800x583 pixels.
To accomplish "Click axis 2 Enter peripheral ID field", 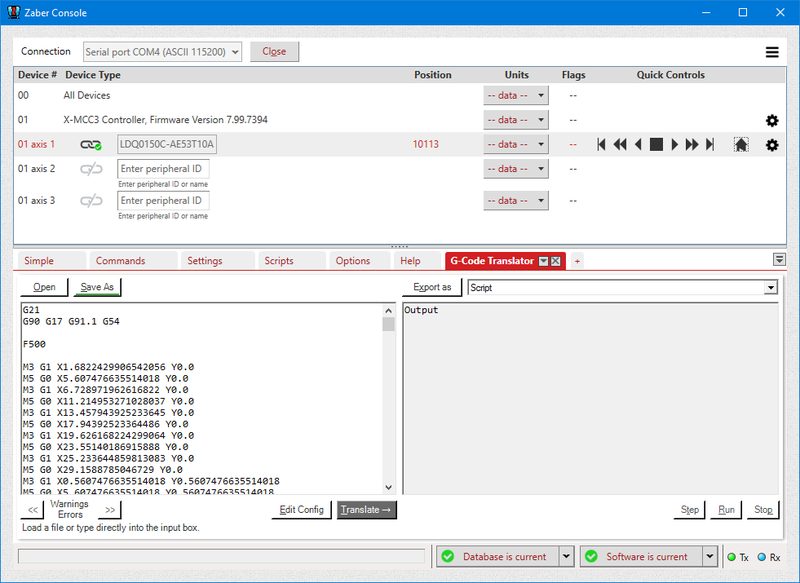I will 163,169.
